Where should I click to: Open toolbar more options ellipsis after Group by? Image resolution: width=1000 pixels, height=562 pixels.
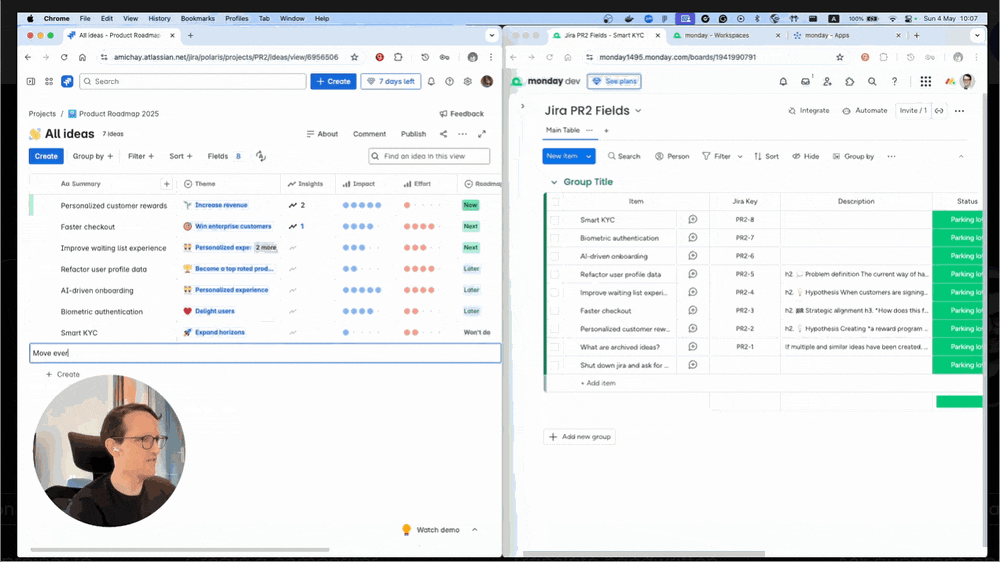(891, 156)
